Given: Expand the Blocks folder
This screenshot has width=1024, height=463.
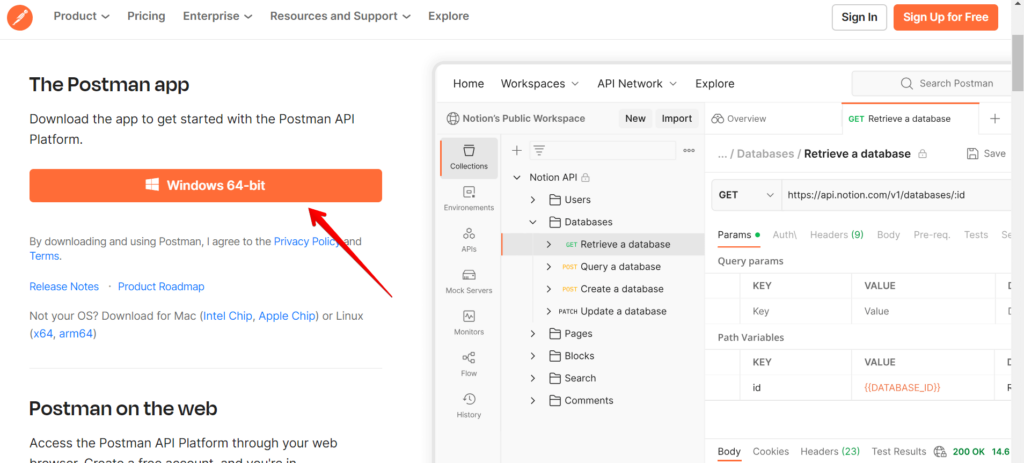Looking at the screenshot, I should click(x=533, y=356).
